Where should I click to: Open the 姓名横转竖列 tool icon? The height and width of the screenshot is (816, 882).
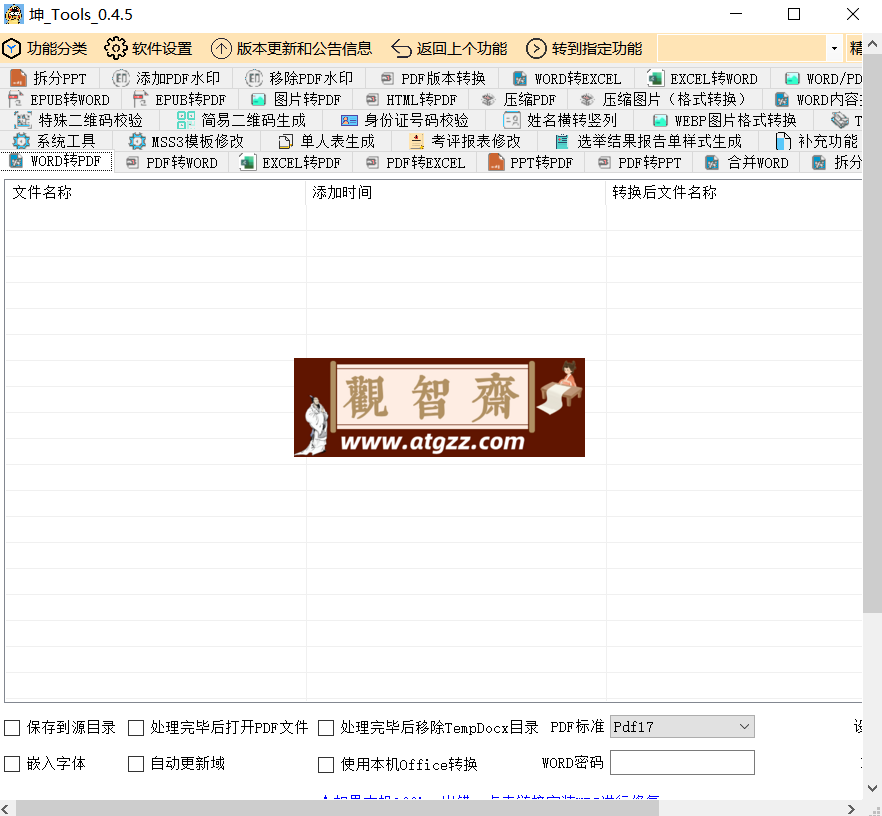(512, 120)
